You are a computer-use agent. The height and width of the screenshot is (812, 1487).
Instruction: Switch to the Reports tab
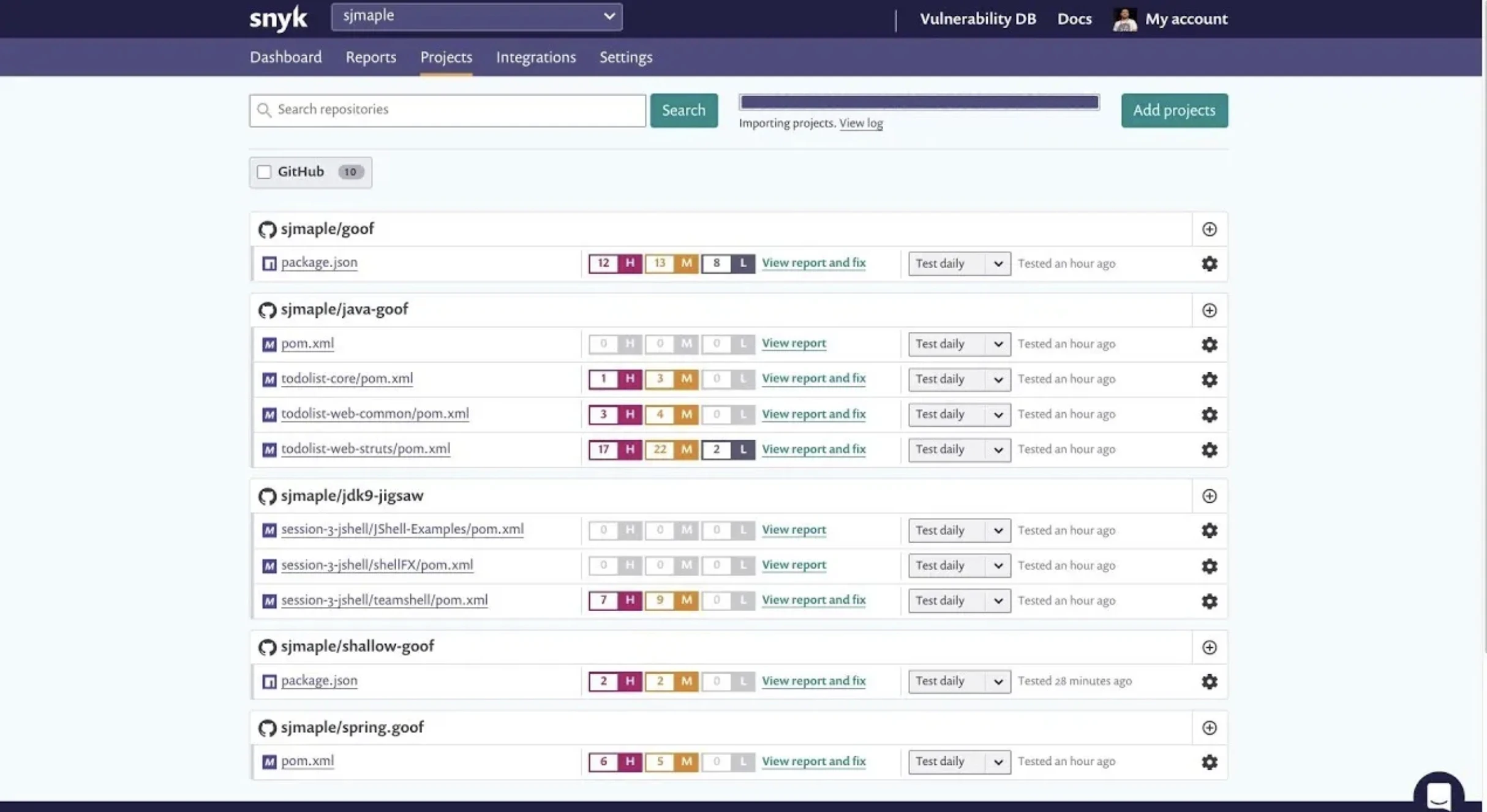coord(371,57)
